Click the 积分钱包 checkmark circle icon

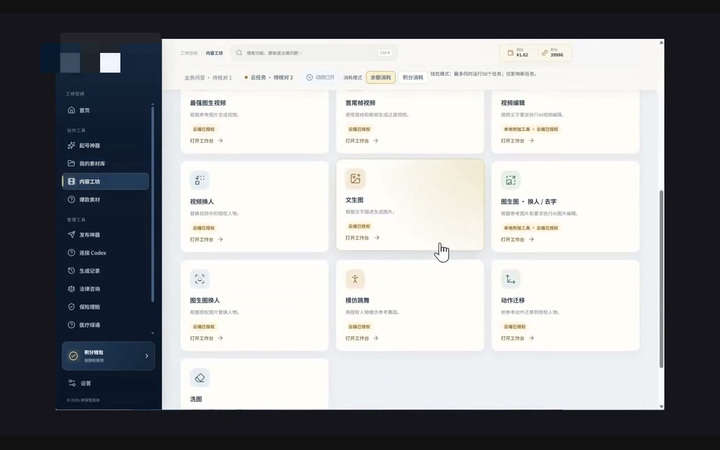(73, 355)
